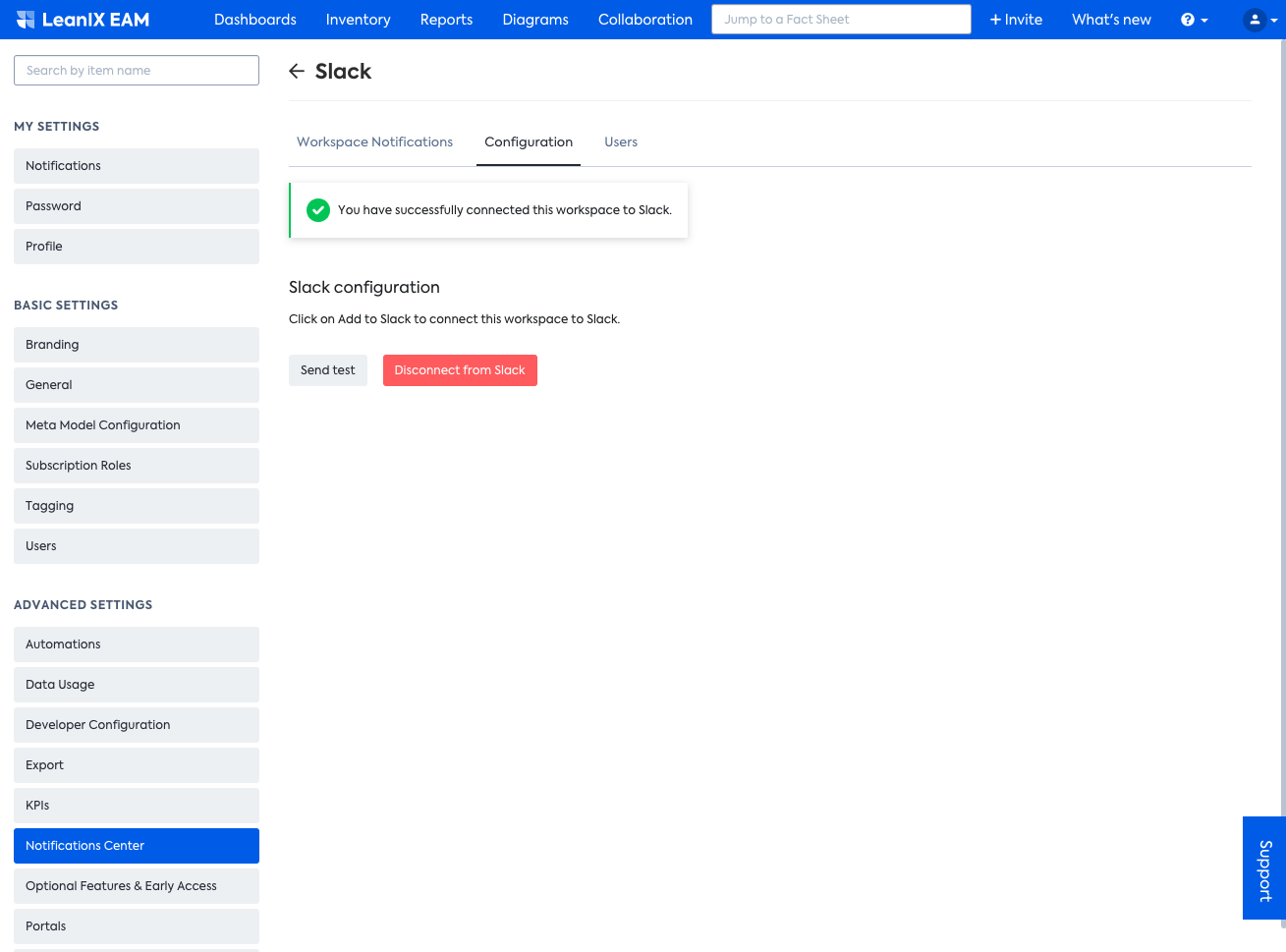Viewport: 1286px width, 952px height.
Task: Click Disconnect from Slack
Action: [x=460, y=370]
